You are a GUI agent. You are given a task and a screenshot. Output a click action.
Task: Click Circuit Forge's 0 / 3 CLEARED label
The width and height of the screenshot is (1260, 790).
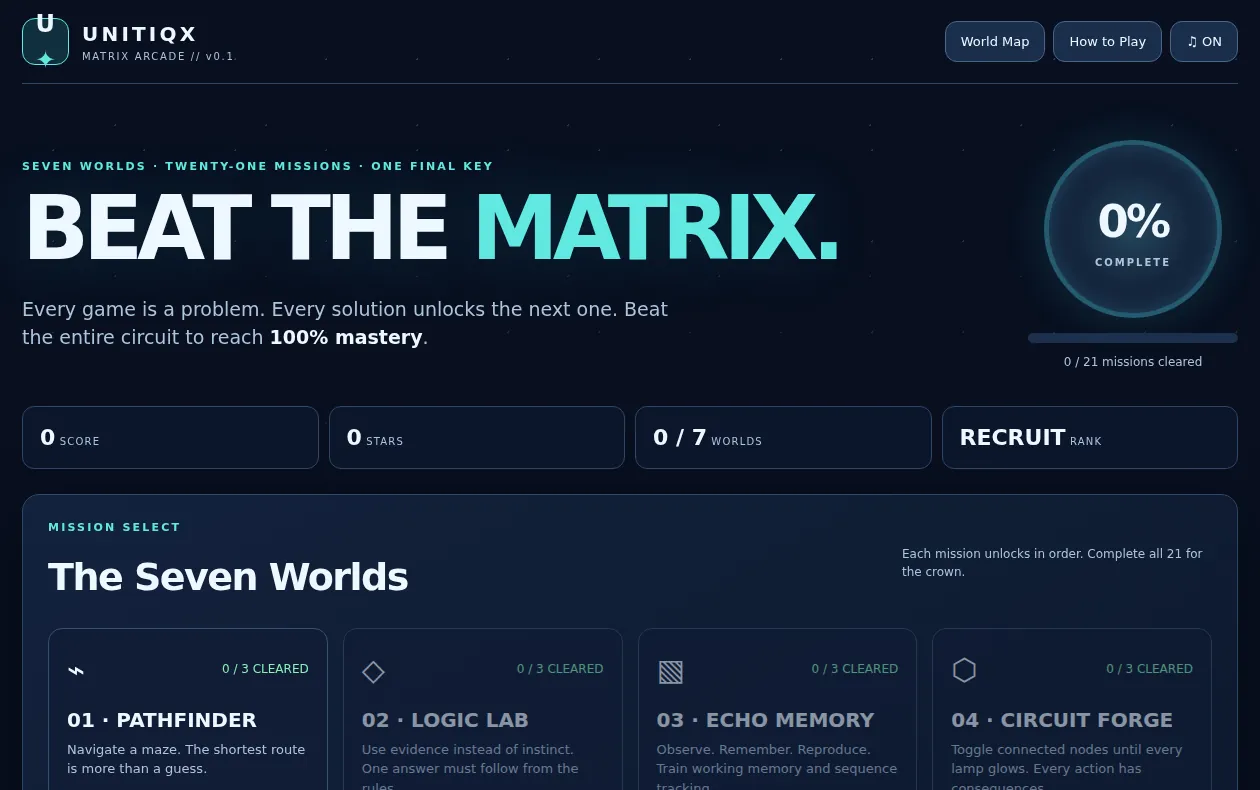pyautogui.click(x=1149, y=669)
